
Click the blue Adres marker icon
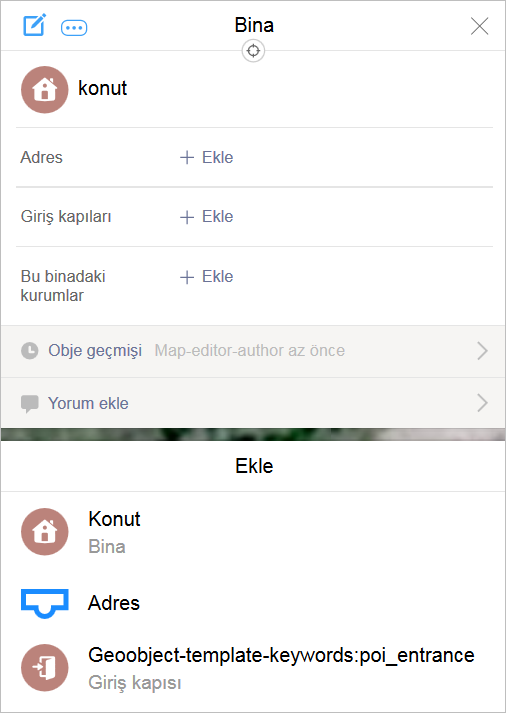[45, 603]
